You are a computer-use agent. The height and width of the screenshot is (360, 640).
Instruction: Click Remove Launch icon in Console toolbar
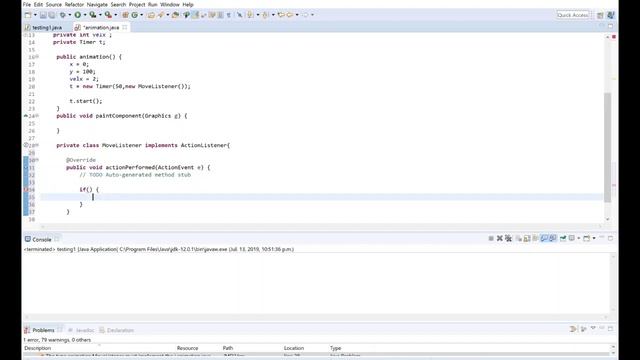[x=500, y=238]
